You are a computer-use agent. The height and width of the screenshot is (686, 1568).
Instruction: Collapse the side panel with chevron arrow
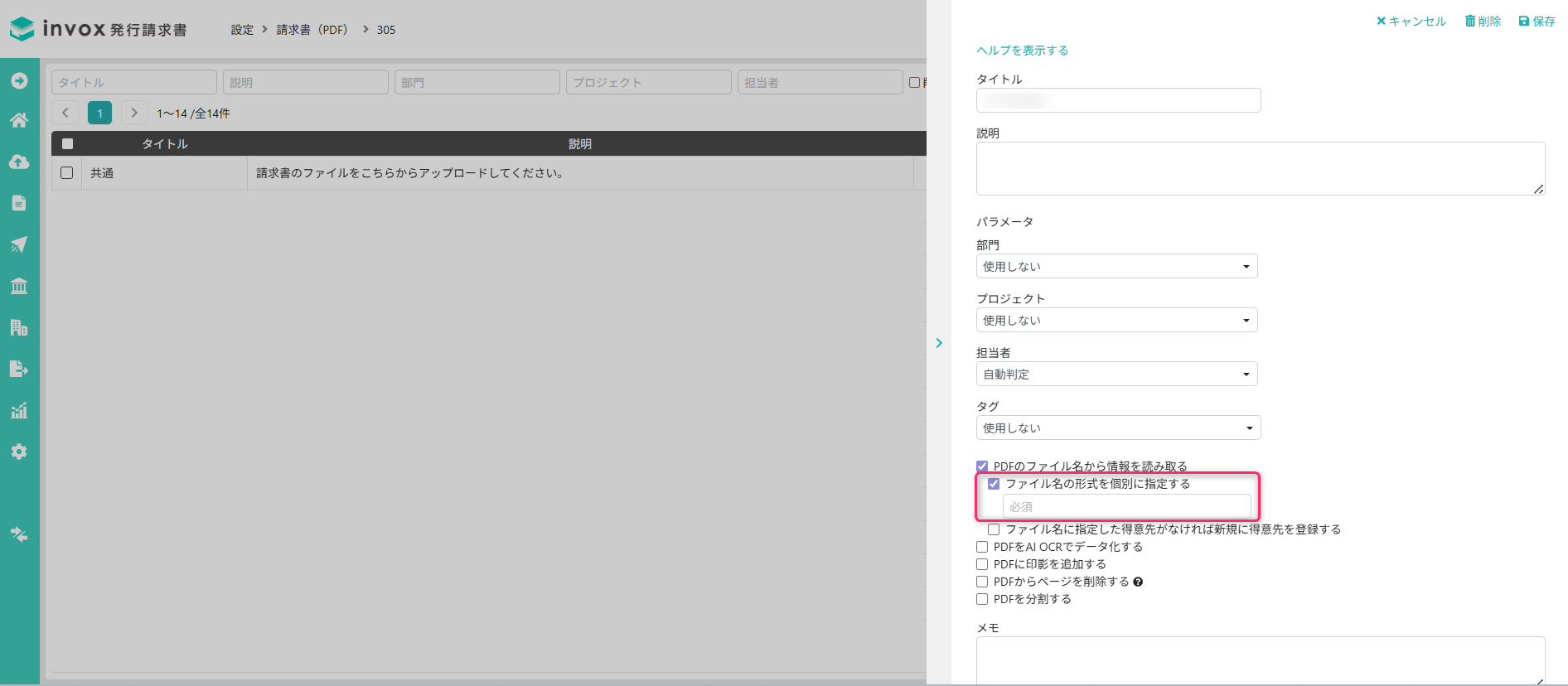[x=939, y=343]
